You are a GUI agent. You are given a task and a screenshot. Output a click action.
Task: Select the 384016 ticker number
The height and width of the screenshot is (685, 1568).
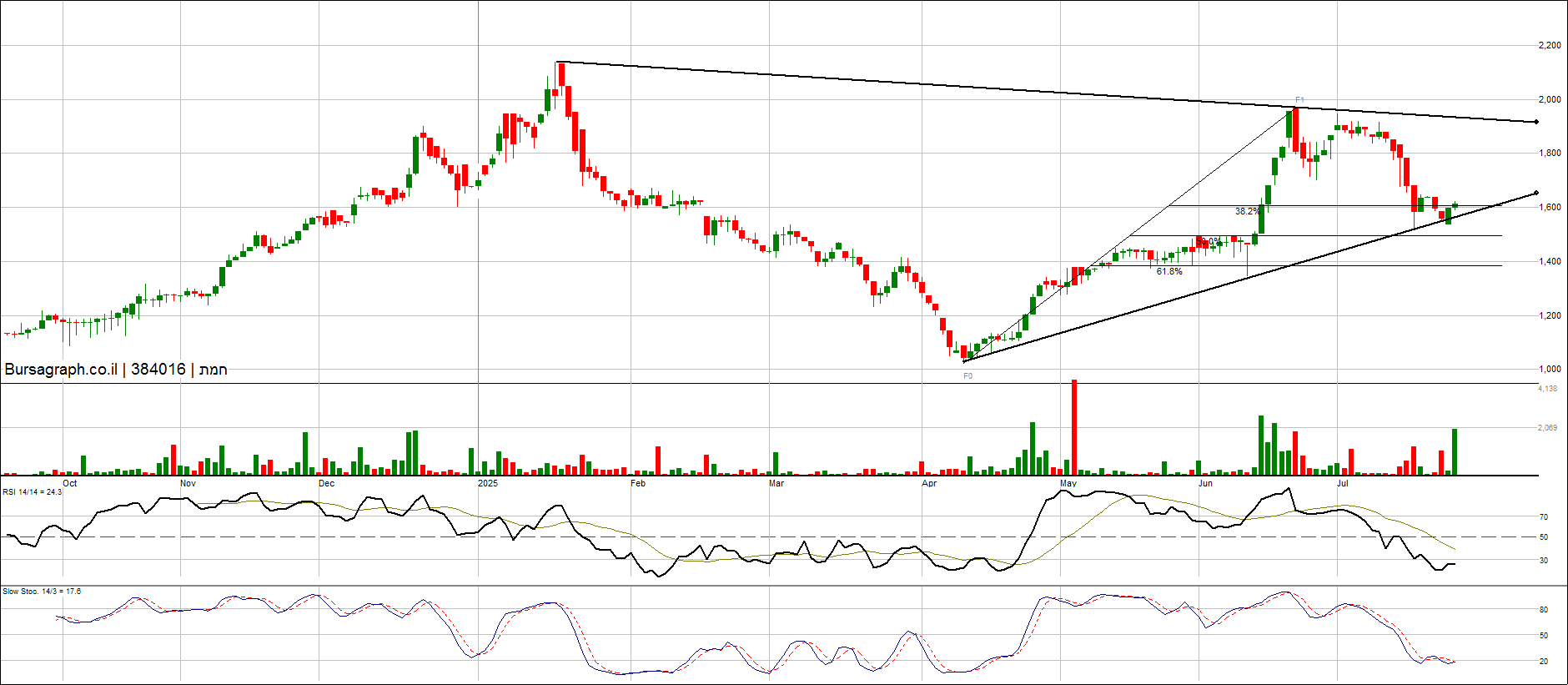[158, 370]
